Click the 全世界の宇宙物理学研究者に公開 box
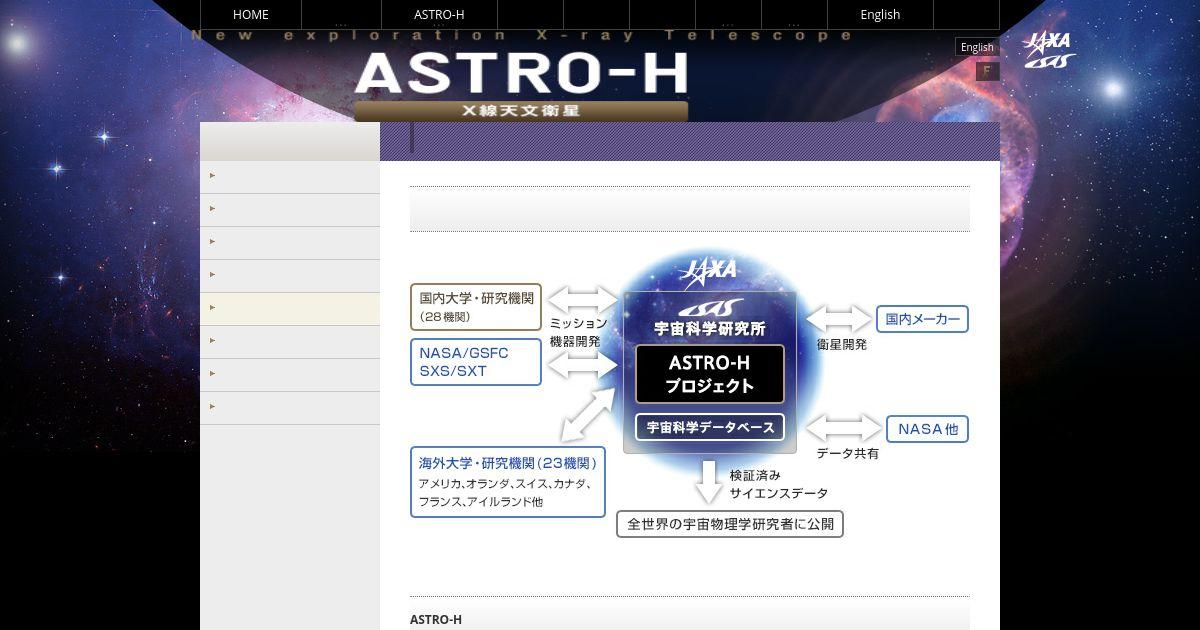The width and height of the screenshot is (1200, 630). (x=730, y=523)
